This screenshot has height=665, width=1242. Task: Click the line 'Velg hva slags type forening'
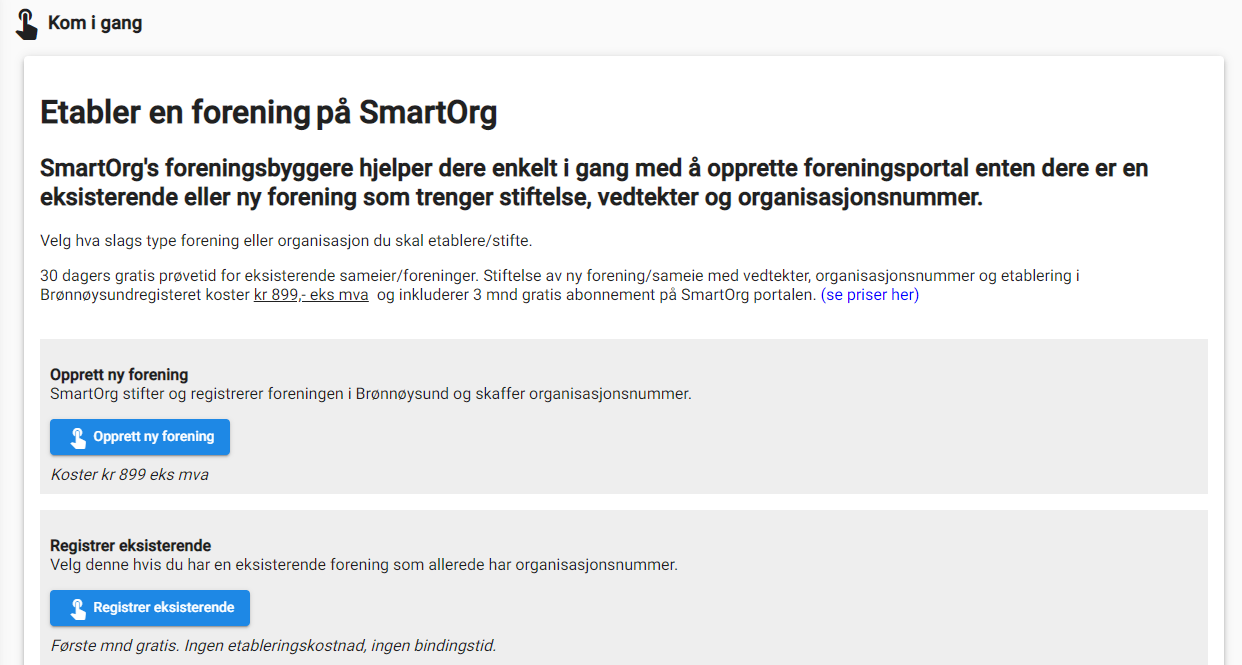click(287, 241)
